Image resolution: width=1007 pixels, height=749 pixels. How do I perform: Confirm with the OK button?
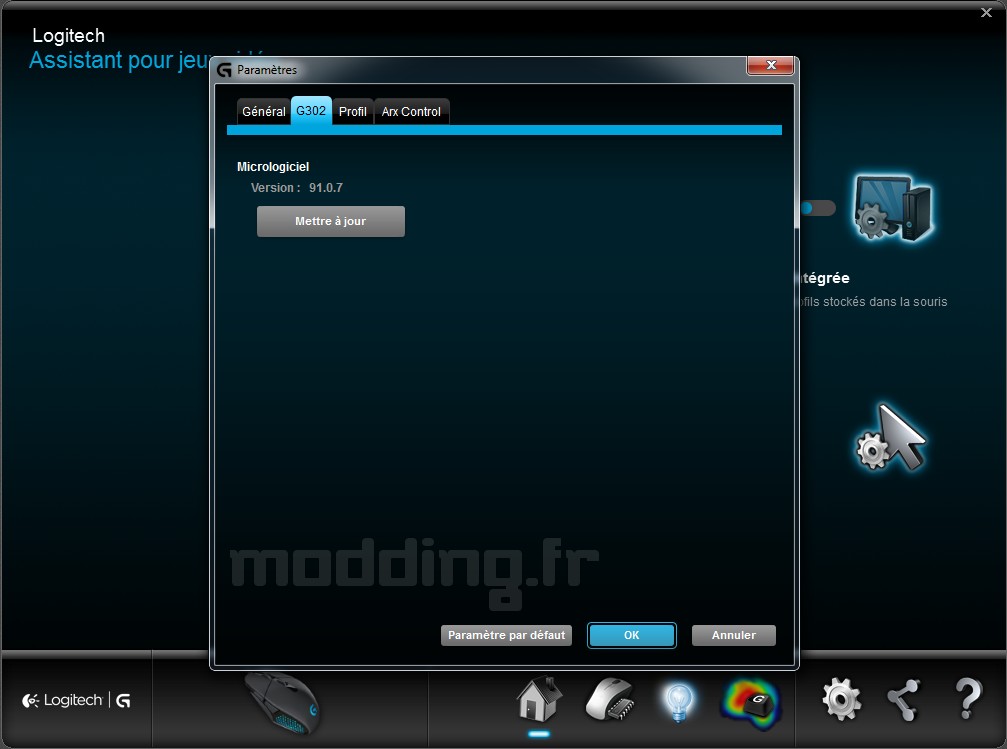631,635
